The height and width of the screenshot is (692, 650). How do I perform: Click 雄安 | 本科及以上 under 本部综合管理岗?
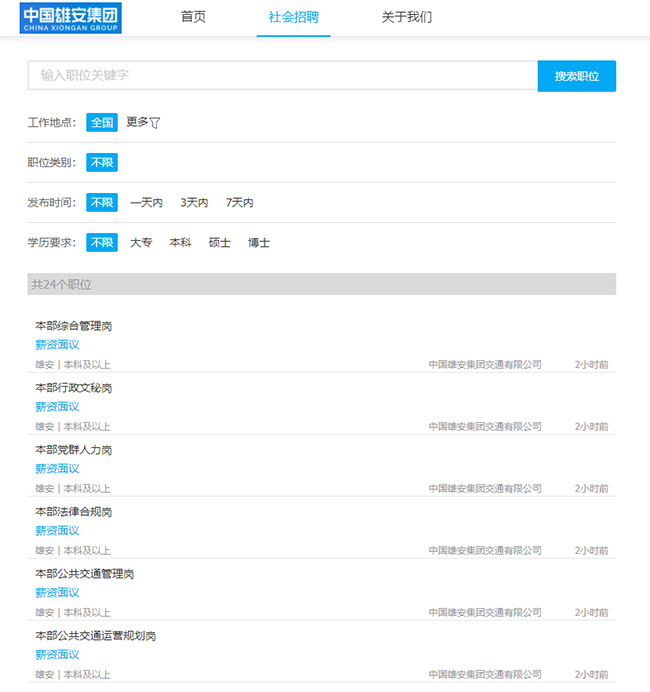point(73,365)
